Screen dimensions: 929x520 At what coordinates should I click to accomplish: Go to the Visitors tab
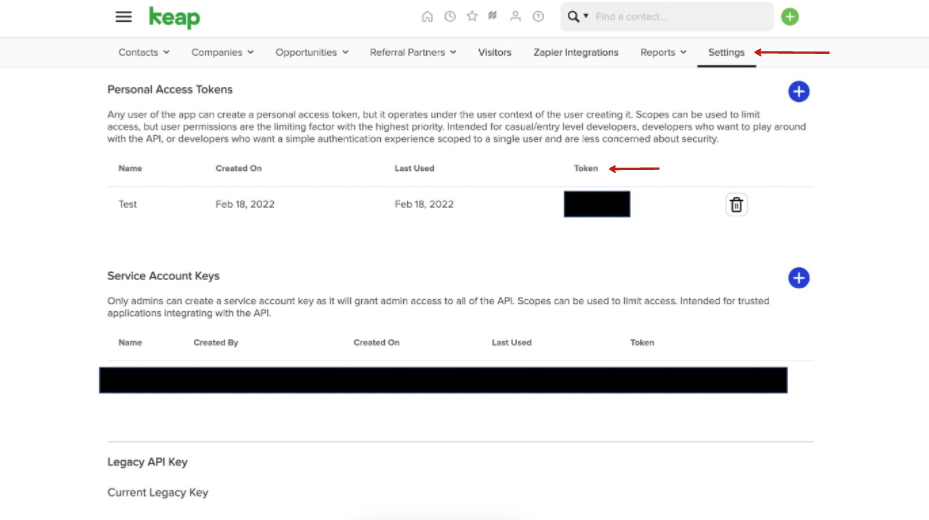494,52
